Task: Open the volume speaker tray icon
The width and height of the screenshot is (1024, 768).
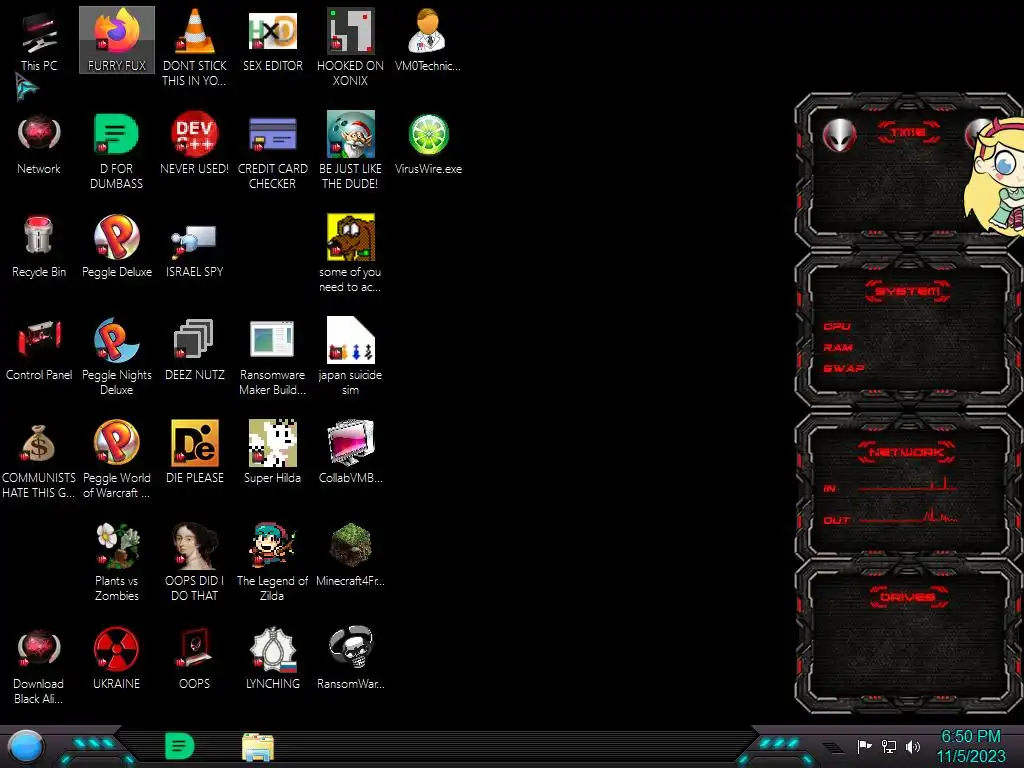Action: coord(913,746)
